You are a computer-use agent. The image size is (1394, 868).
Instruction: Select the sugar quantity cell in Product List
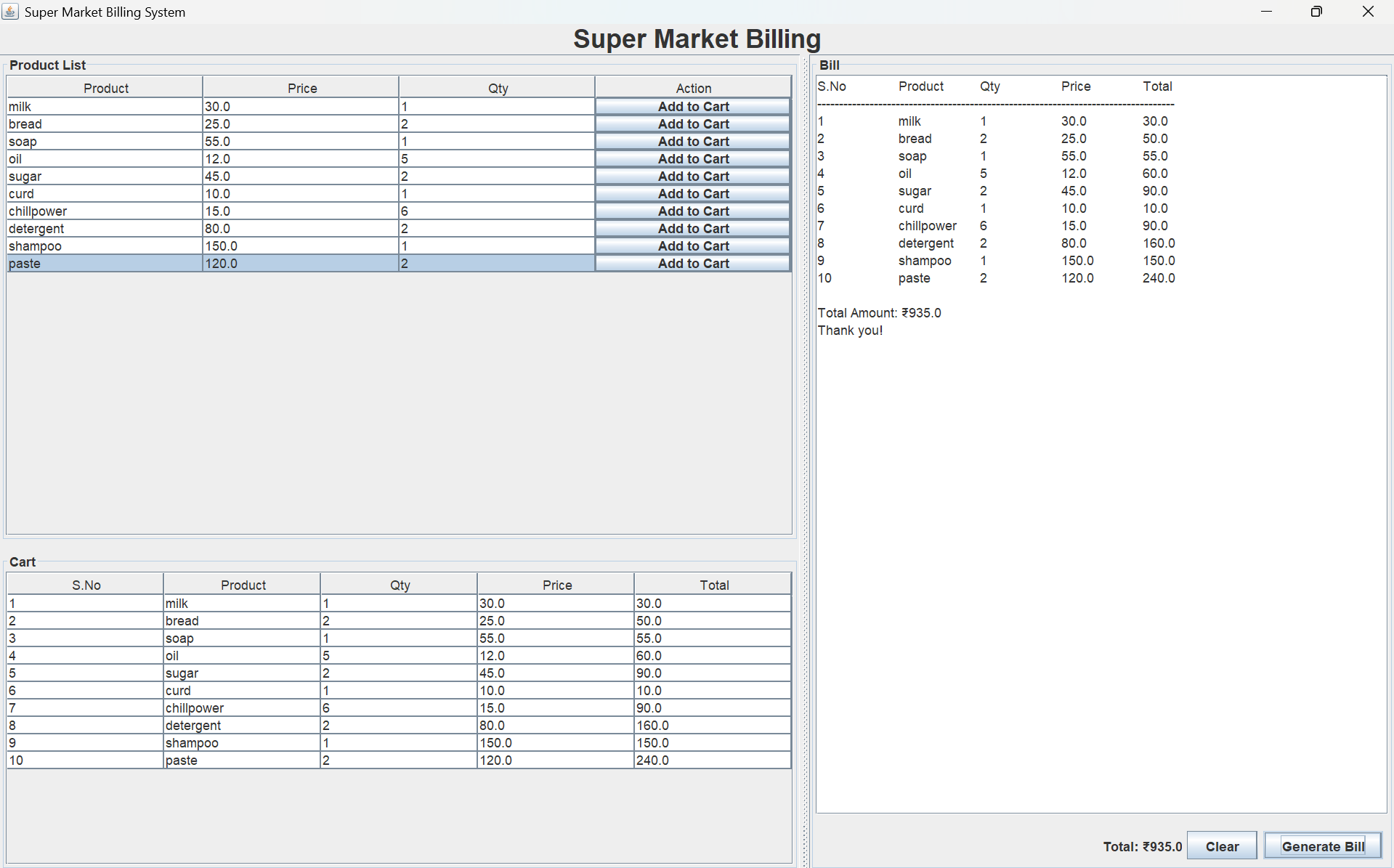[496, 177]
